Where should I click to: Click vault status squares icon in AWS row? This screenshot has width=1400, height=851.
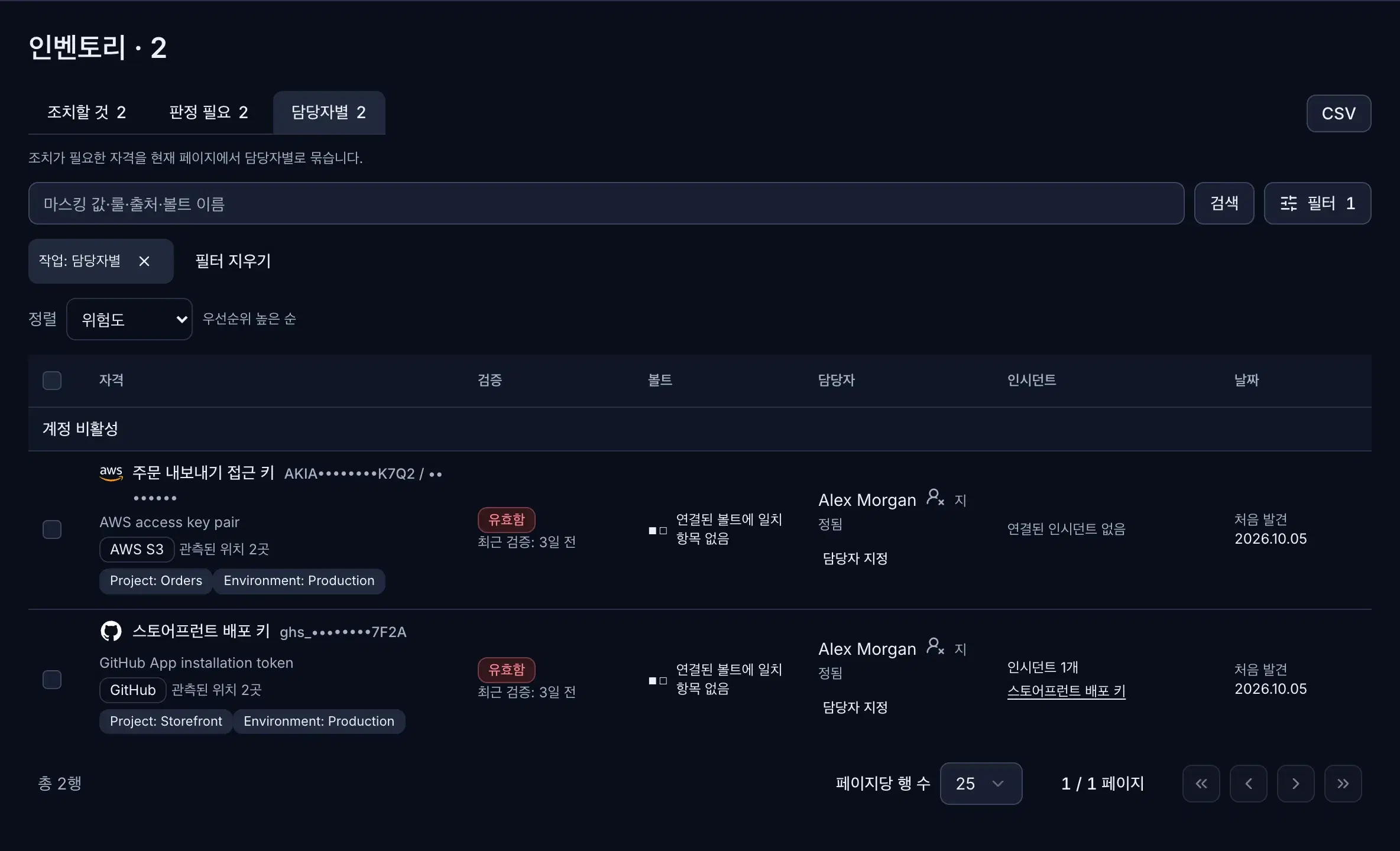[657, 531]
